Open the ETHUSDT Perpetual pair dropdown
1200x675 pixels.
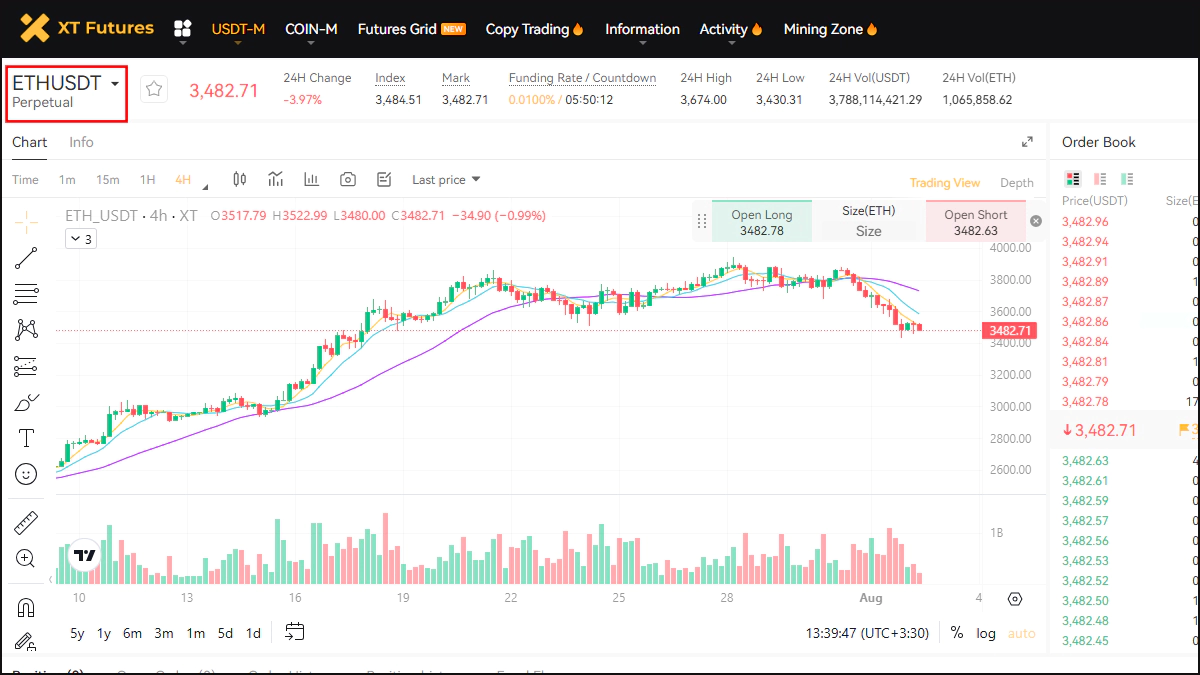[x=67, y=93]
